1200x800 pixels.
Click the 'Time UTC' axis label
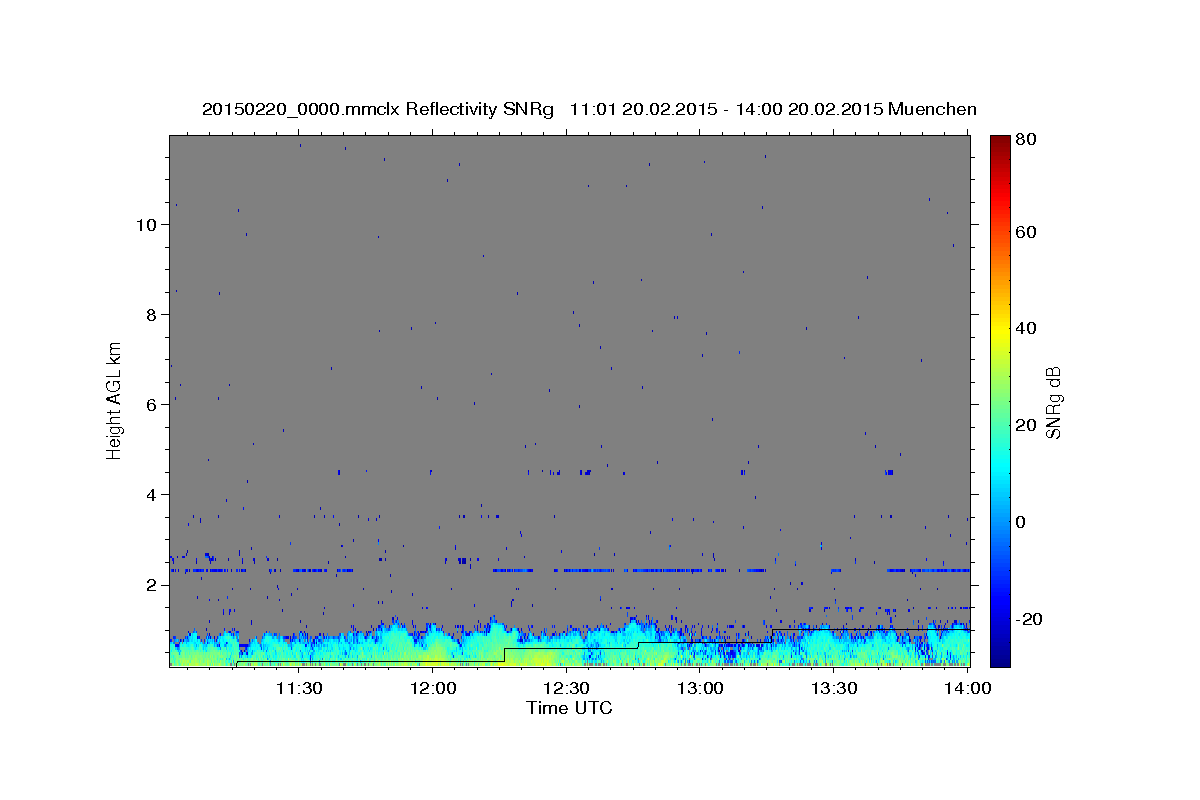pos(569,708)
